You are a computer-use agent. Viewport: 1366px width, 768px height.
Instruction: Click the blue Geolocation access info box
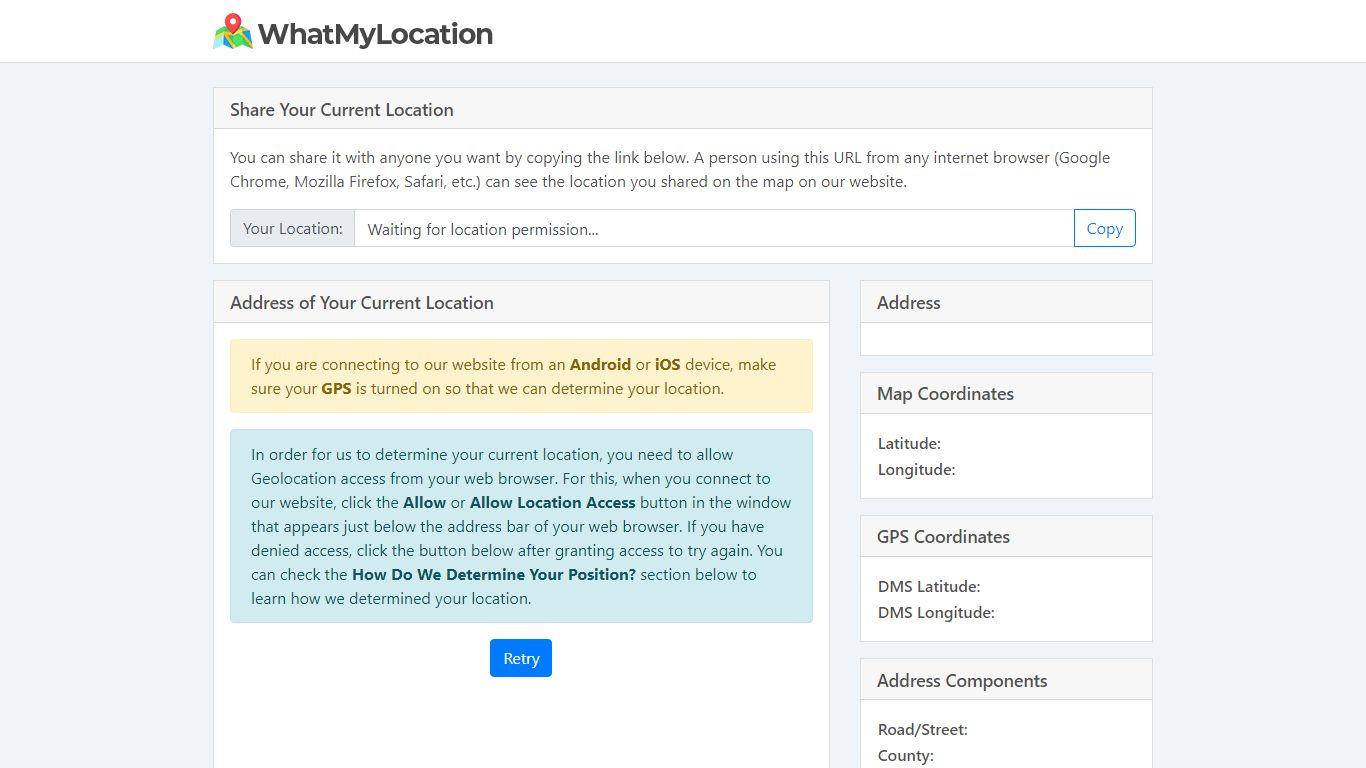(521, 526)
